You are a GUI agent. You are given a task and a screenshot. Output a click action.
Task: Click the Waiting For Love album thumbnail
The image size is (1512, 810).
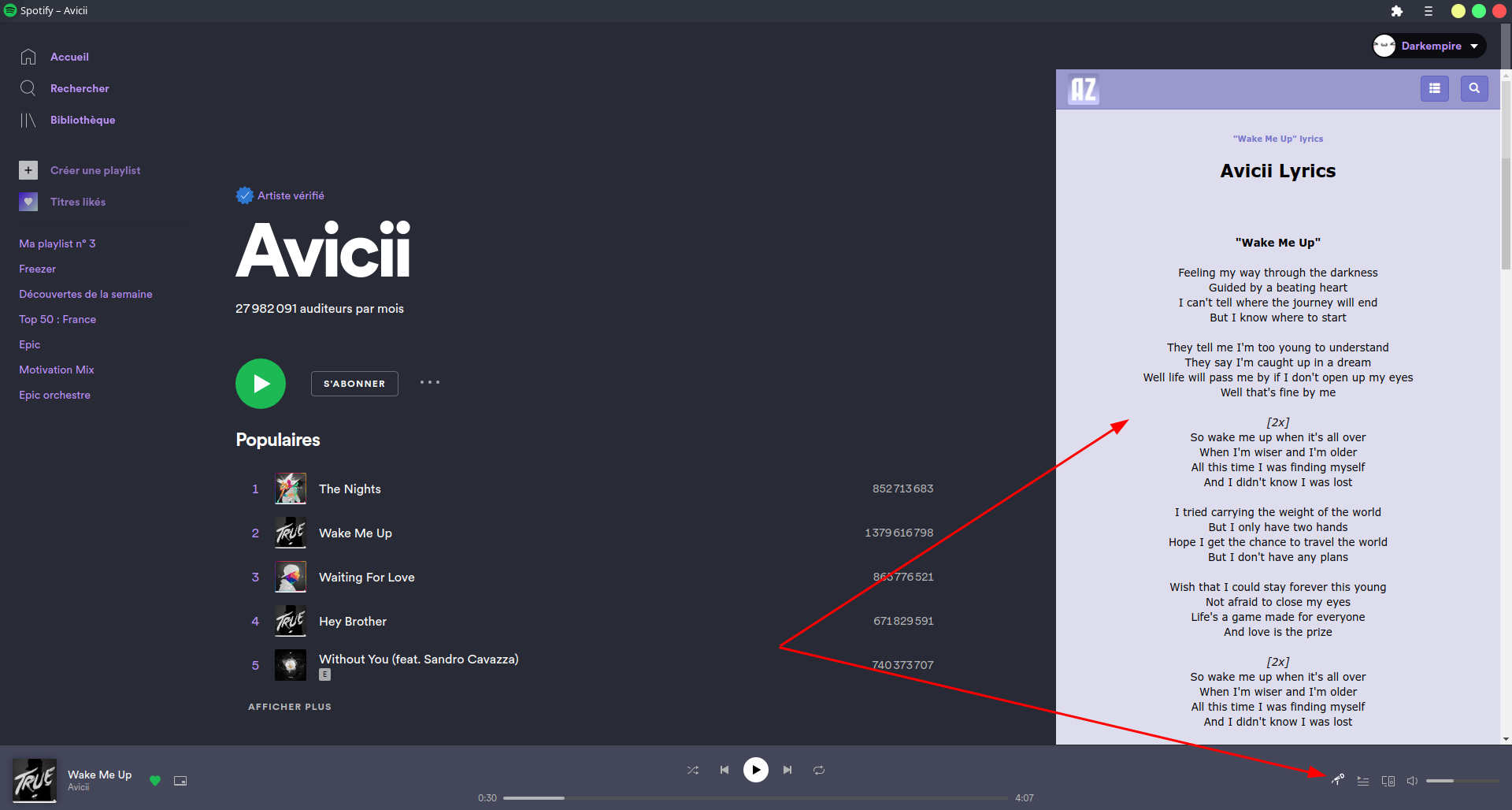[x=291, y=577]
